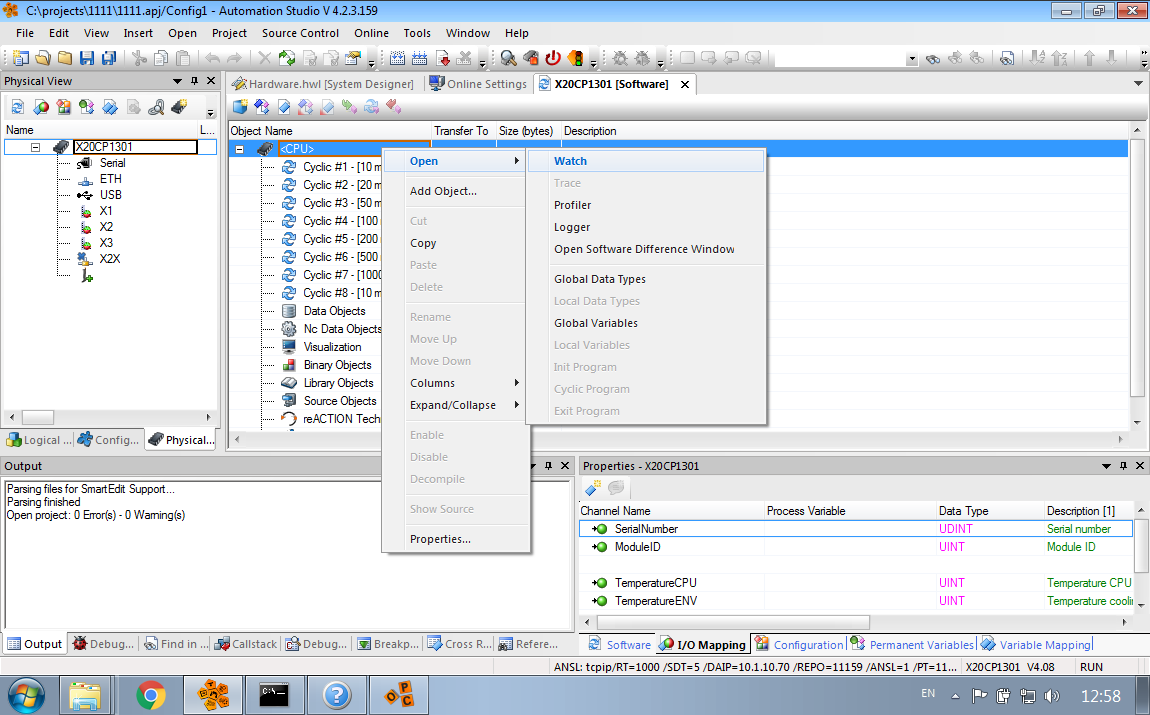1150x715 pixels.
Task: Switch to the Variable Mapping tab
Action: tap(1036, 645)
